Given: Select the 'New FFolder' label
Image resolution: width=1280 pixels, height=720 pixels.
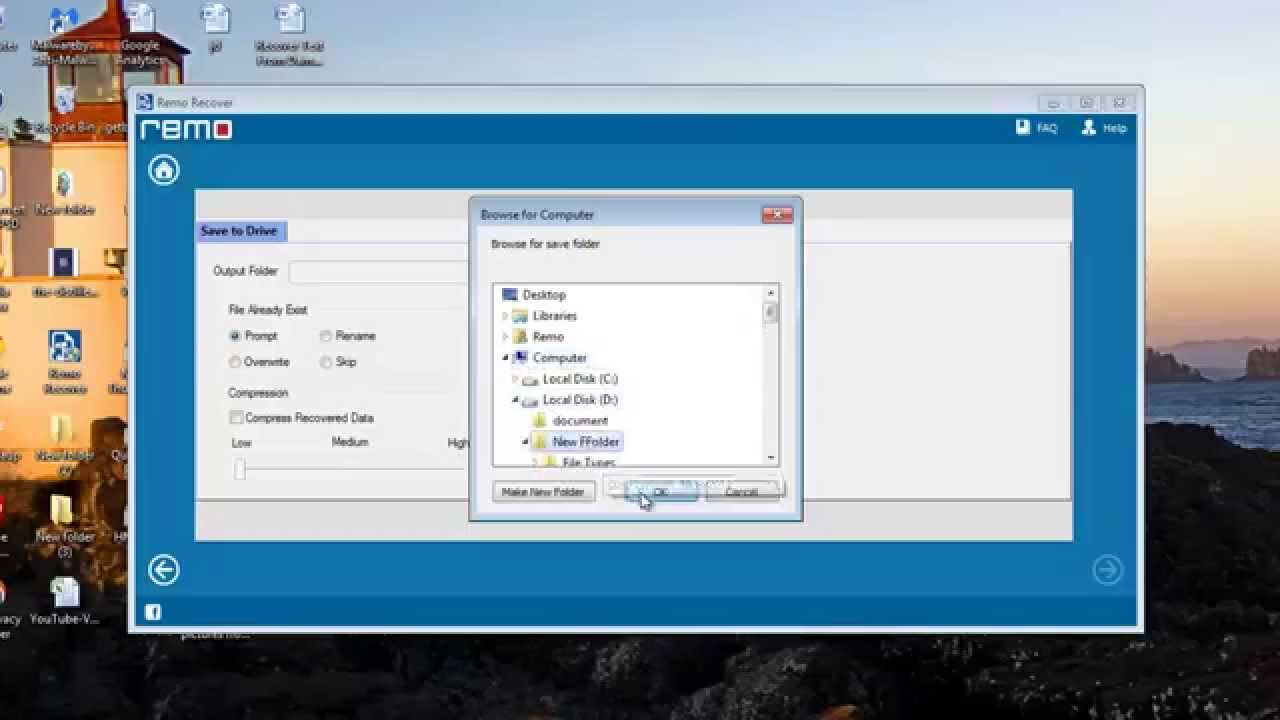Looking at the screenshot, I should pos(586,442).
